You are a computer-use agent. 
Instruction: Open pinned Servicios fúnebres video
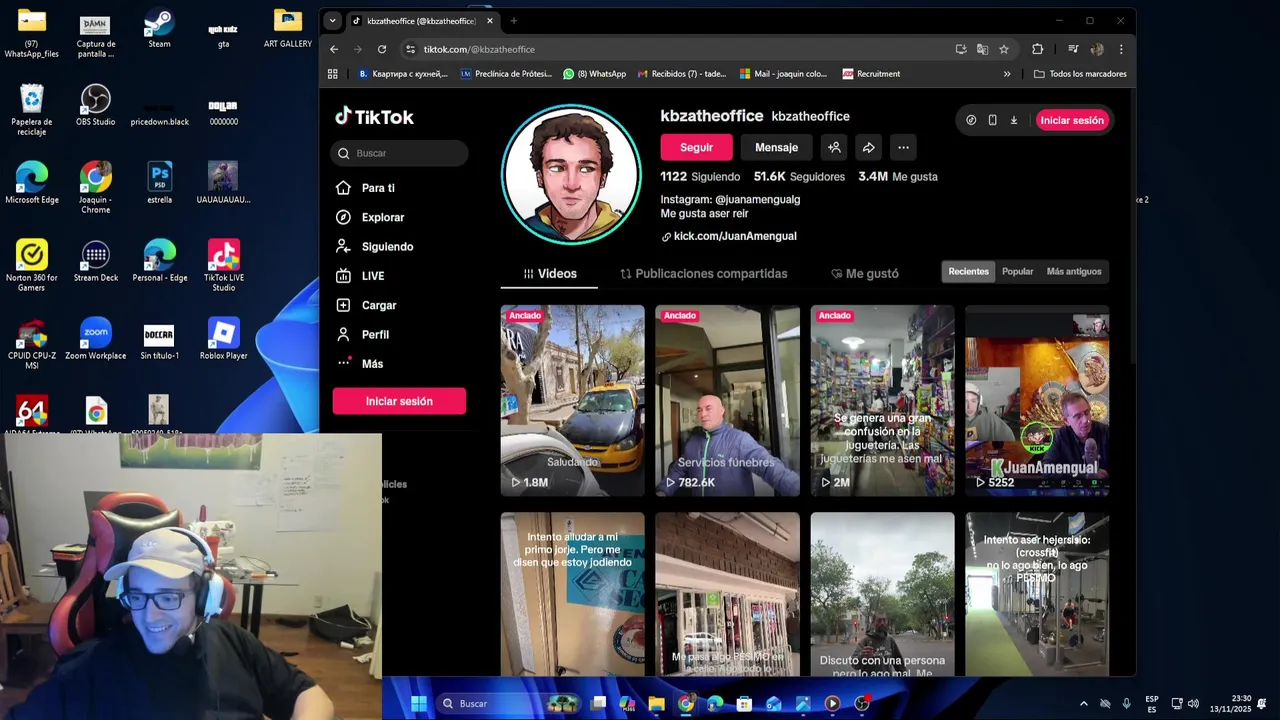pyautogui.click(x=727, y=400)
